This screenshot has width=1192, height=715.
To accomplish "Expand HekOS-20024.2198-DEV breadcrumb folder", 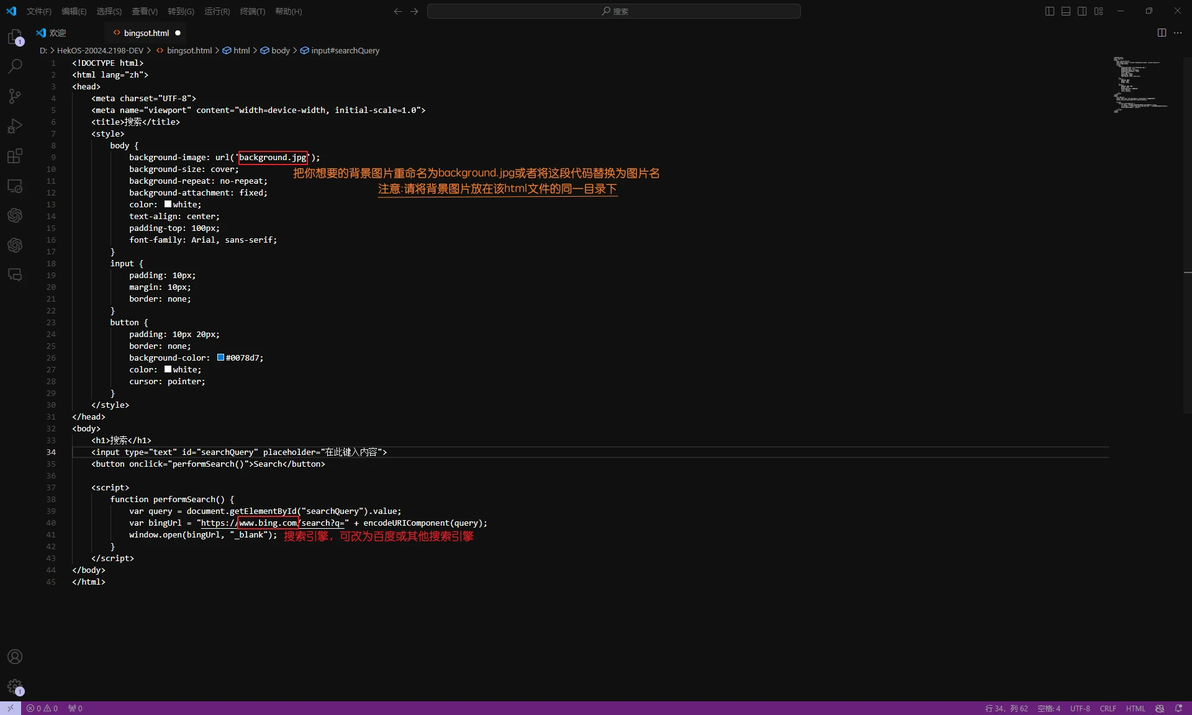I will [100, 51].
